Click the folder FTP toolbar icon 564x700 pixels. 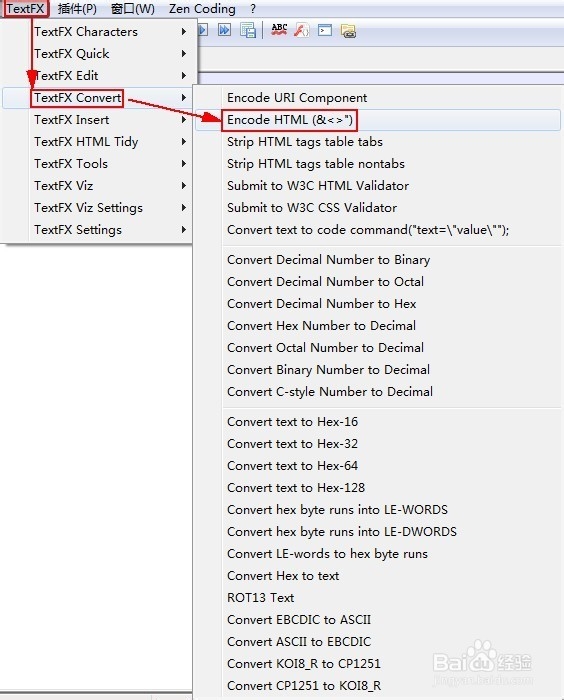click(348, 31)
